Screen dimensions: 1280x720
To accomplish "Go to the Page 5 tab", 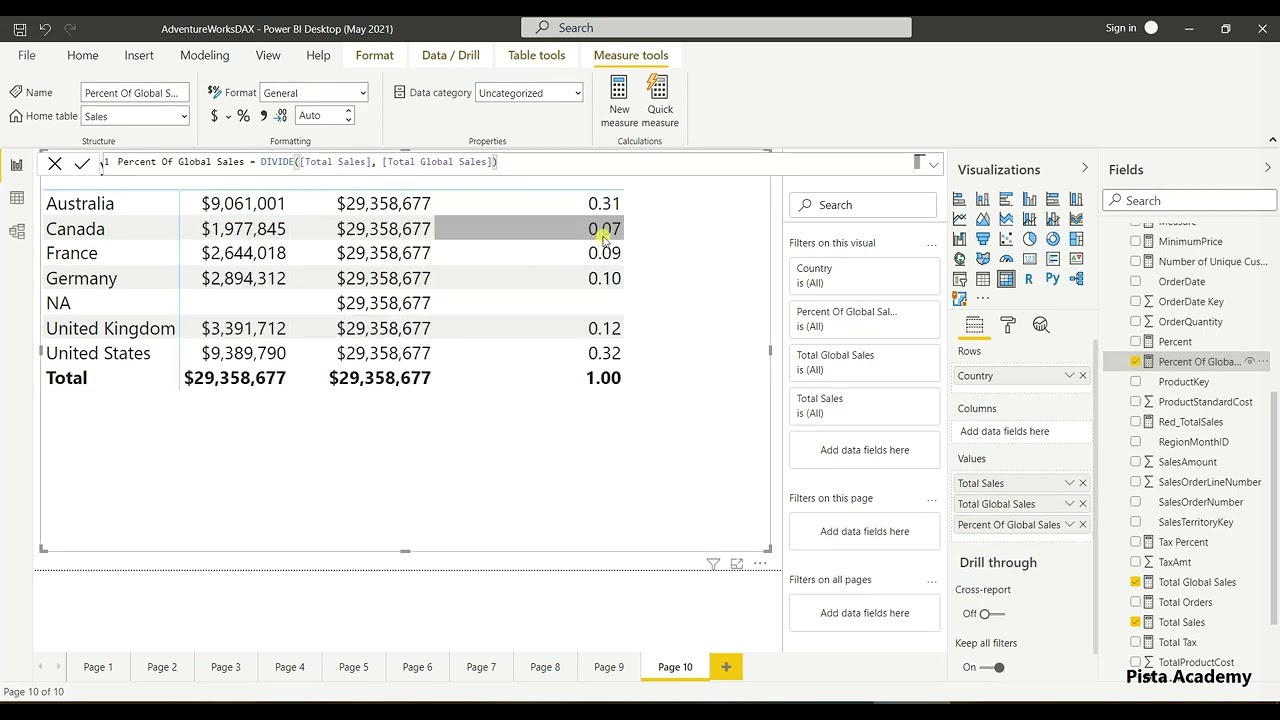I will click(354, 667).
